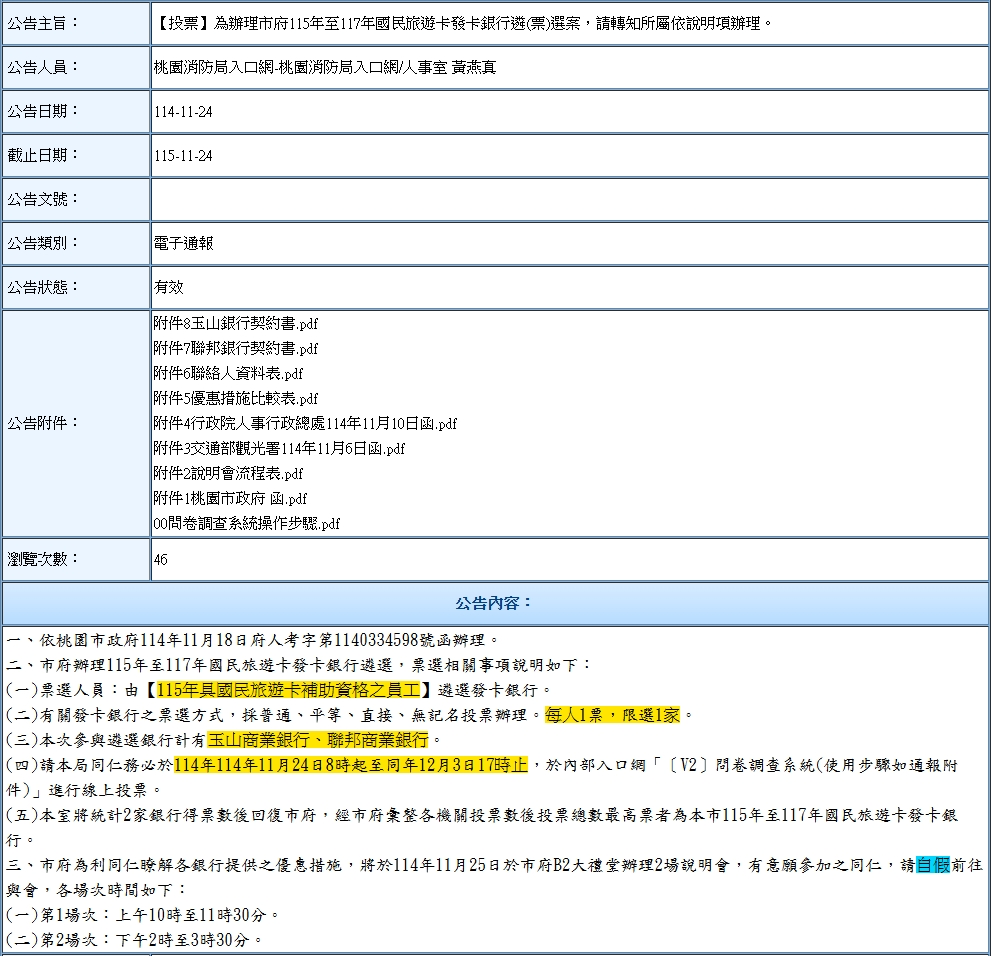Screen dimensions: 993x956
Task: Click the 公告內容 section header
Action: [495, 604]
